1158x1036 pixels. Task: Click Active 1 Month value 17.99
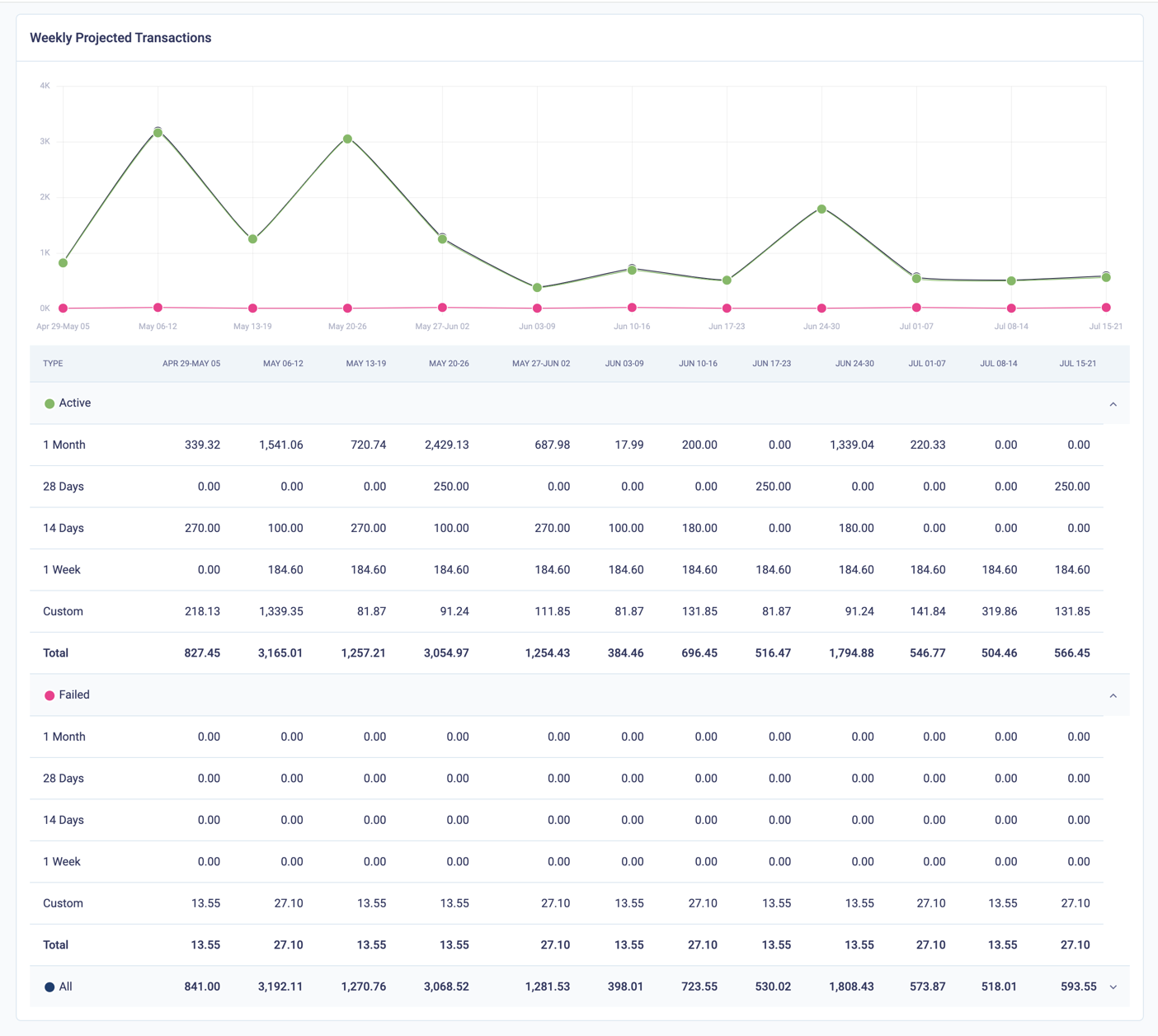pyautogui.click(x=629, y=445)
